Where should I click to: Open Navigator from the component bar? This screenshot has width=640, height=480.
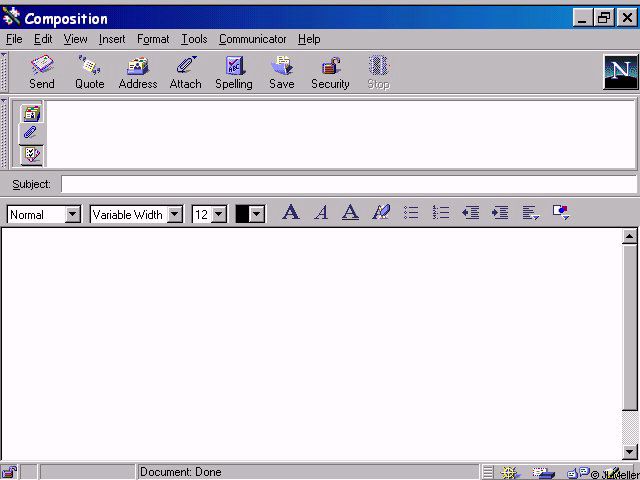[510, 473]
